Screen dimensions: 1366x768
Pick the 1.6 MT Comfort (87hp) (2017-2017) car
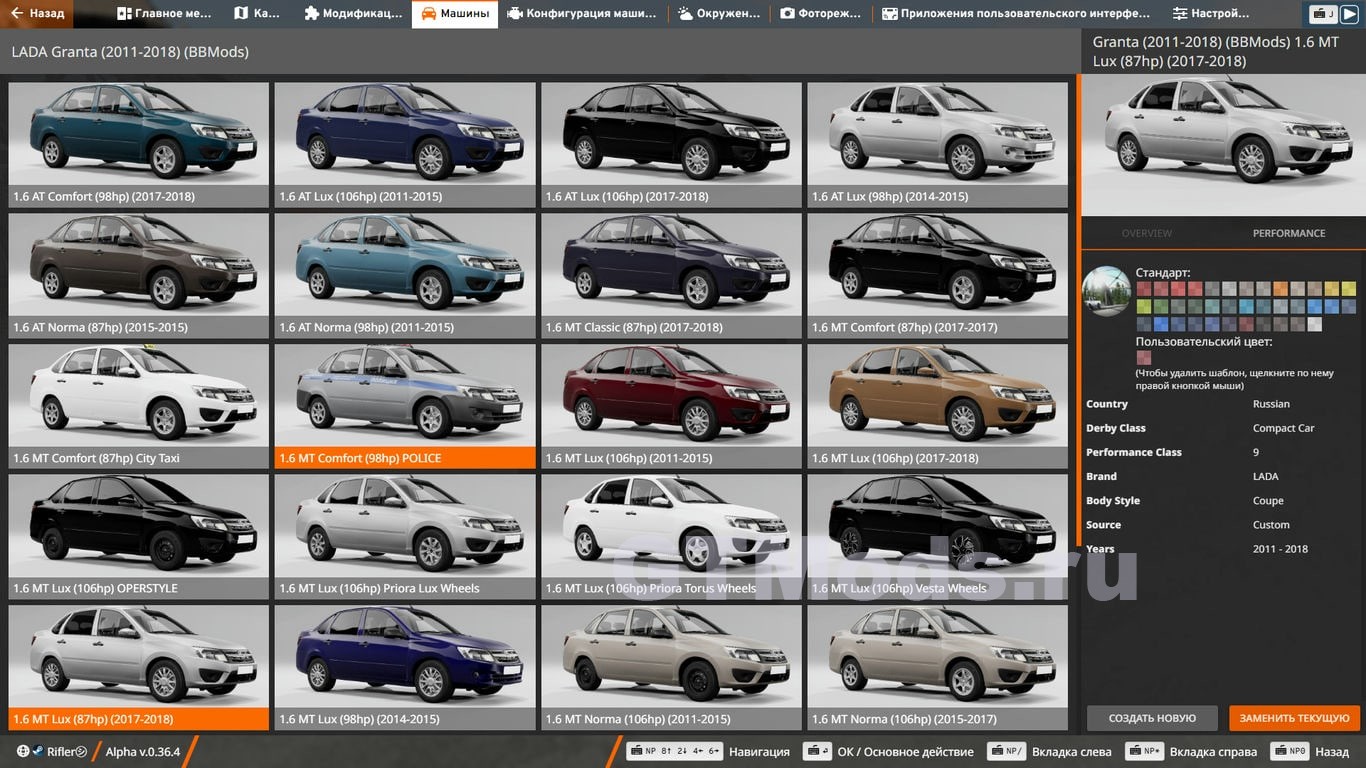click(937, 276)
